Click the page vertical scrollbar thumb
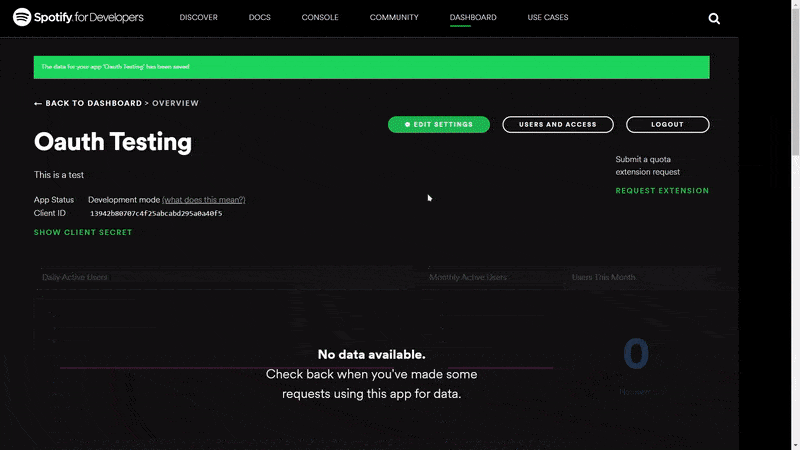Viewport: 800px width, 450px height. click(795, 82)
